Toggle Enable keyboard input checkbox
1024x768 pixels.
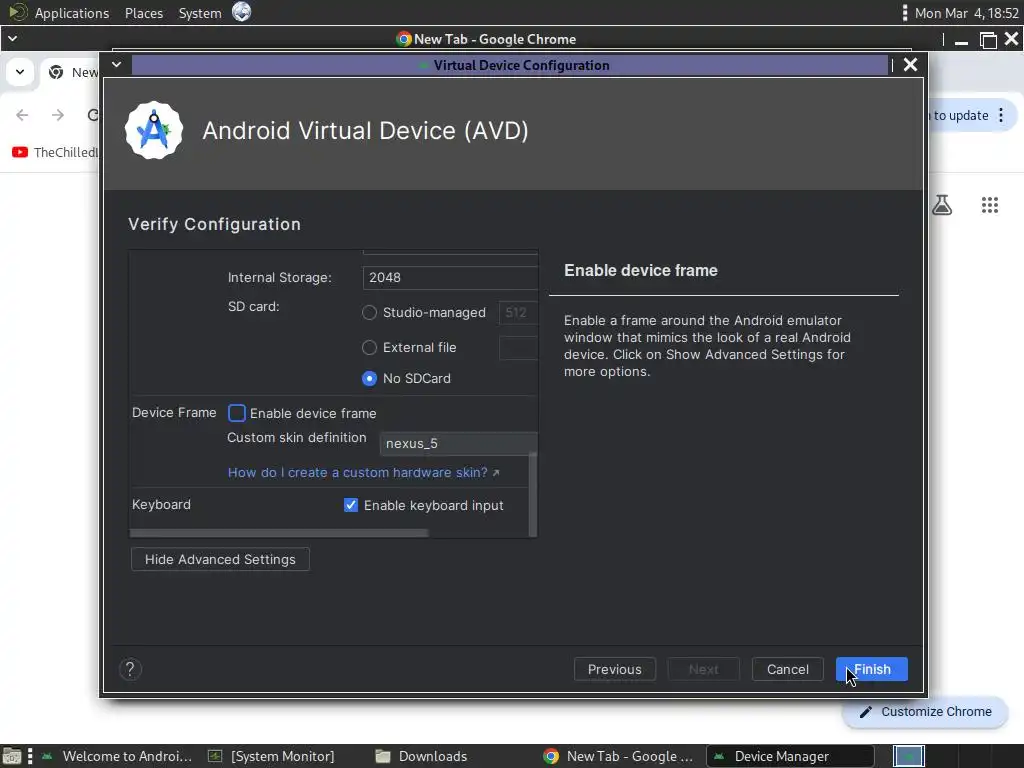[x=351, y=505]
